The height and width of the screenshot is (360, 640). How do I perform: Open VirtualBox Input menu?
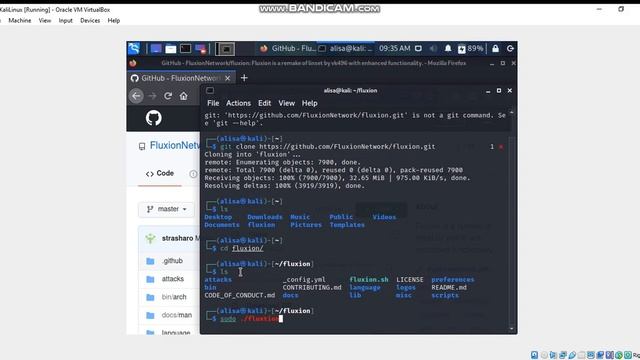(x=65, y=20)
